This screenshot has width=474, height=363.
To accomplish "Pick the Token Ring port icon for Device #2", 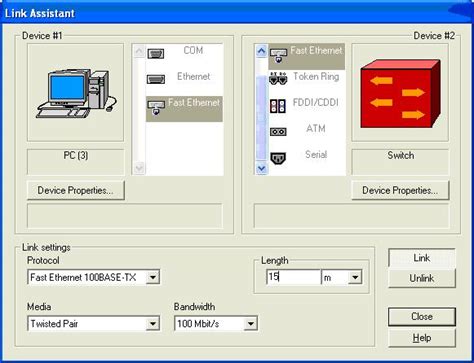I will pos(278,79).
